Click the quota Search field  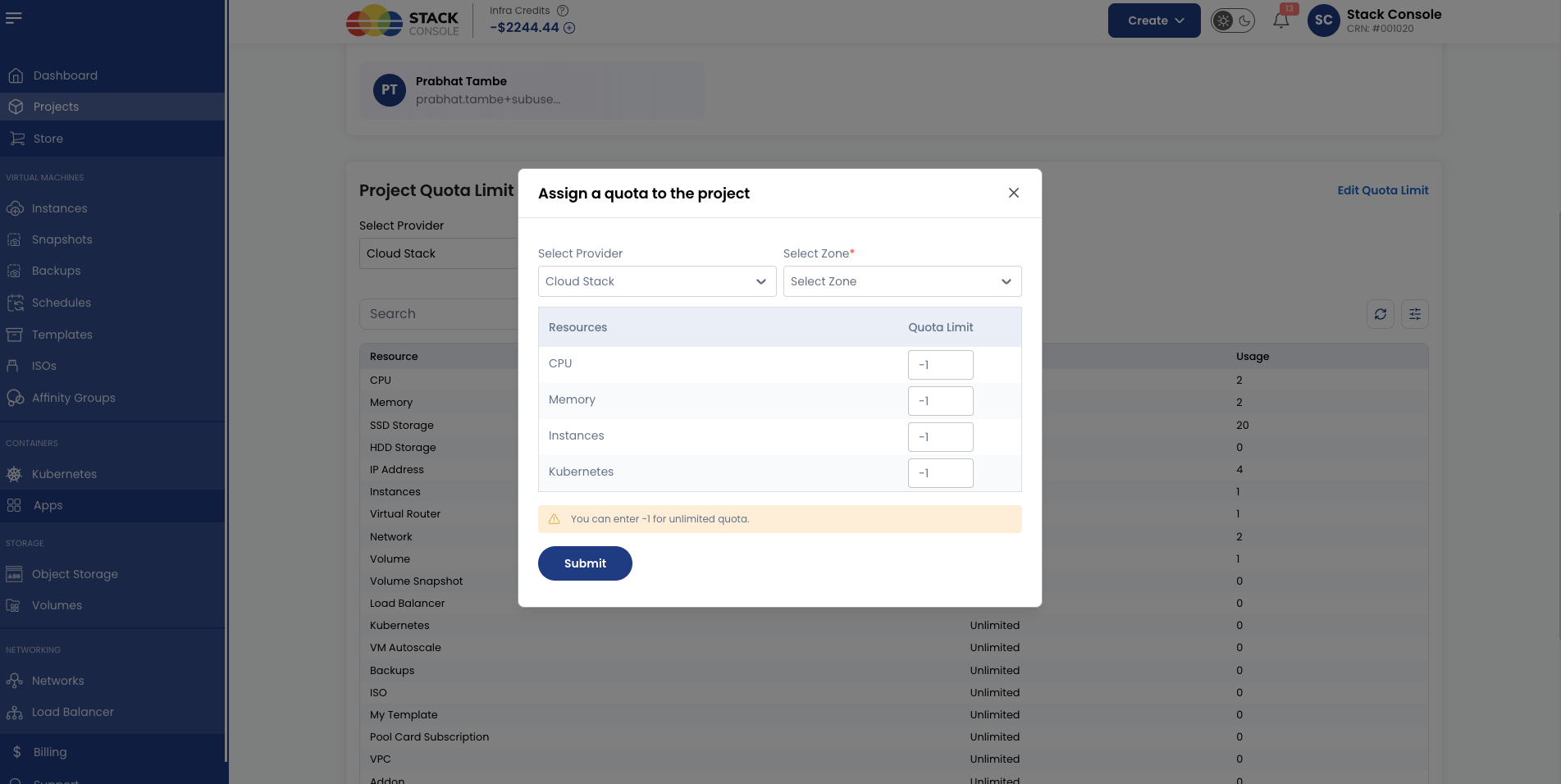coord(439,314)
